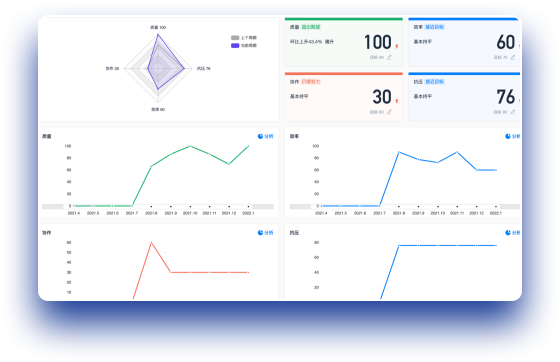Open 分析 analysis for the 抗压 trend chart
The width and height of the screenshot is (560, 362).
tap(513, 232)
